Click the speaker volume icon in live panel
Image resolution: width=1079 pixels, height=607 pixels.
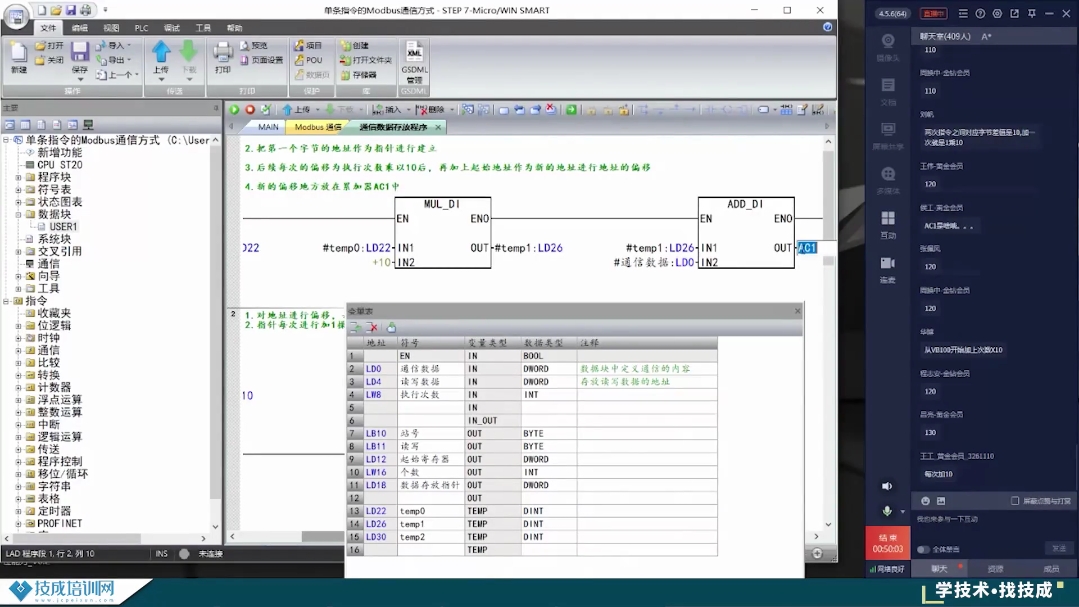point(887,486)
